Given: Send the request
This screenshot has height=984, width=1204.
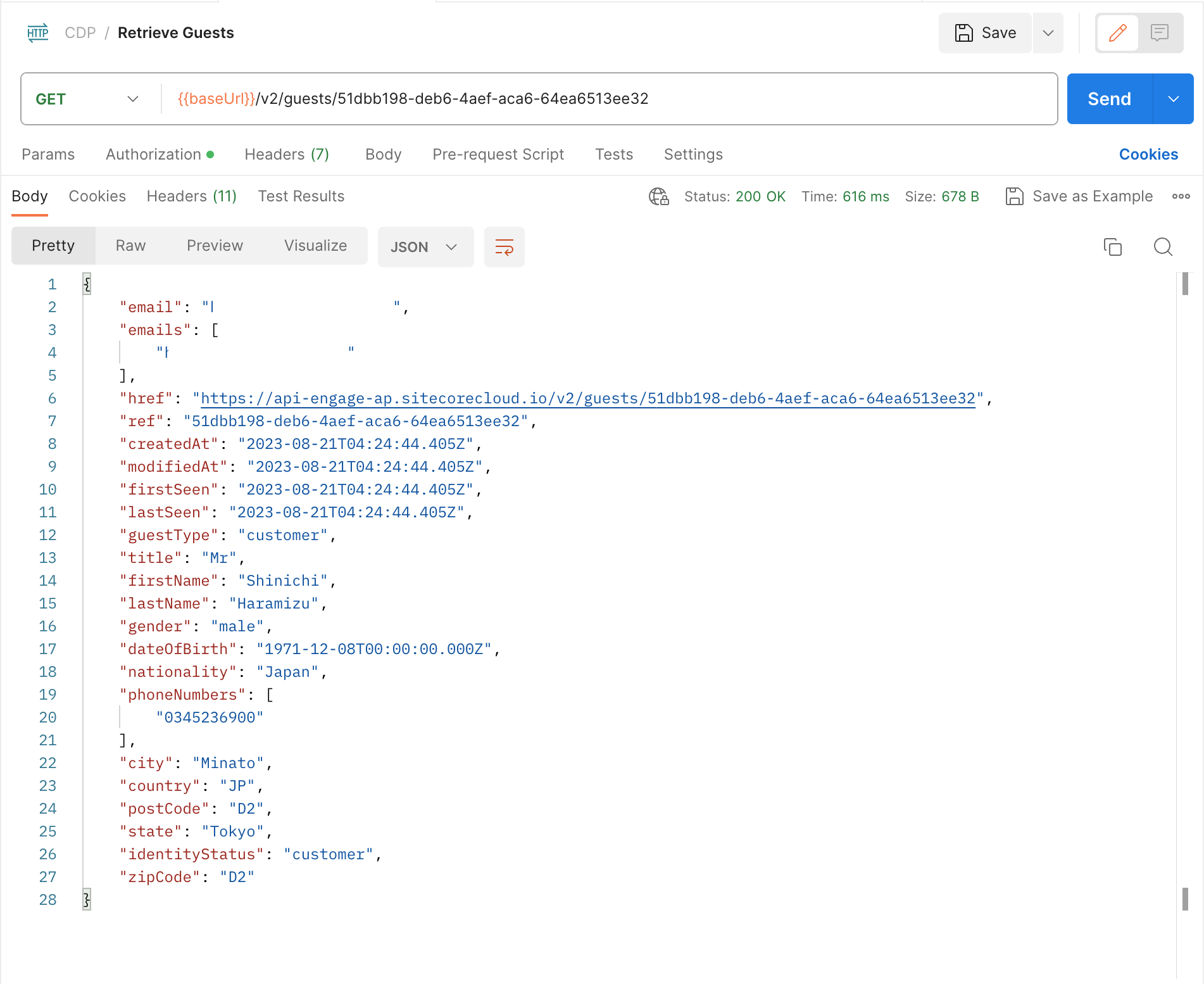Looking at the screenshot, I should click(1109, 99).
